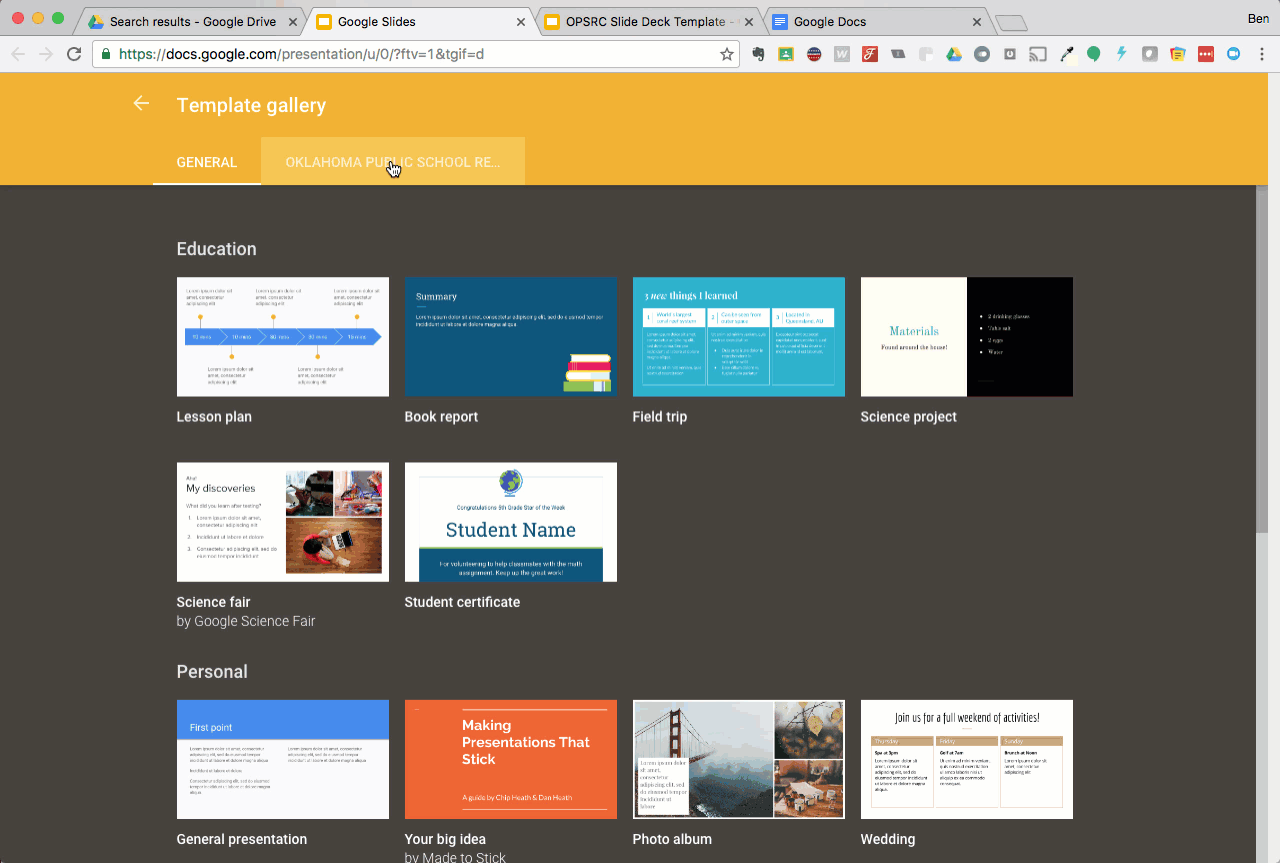Pick the Student certificate template thumbnail
Viewport: 1280px width, 863px height.
511,522
